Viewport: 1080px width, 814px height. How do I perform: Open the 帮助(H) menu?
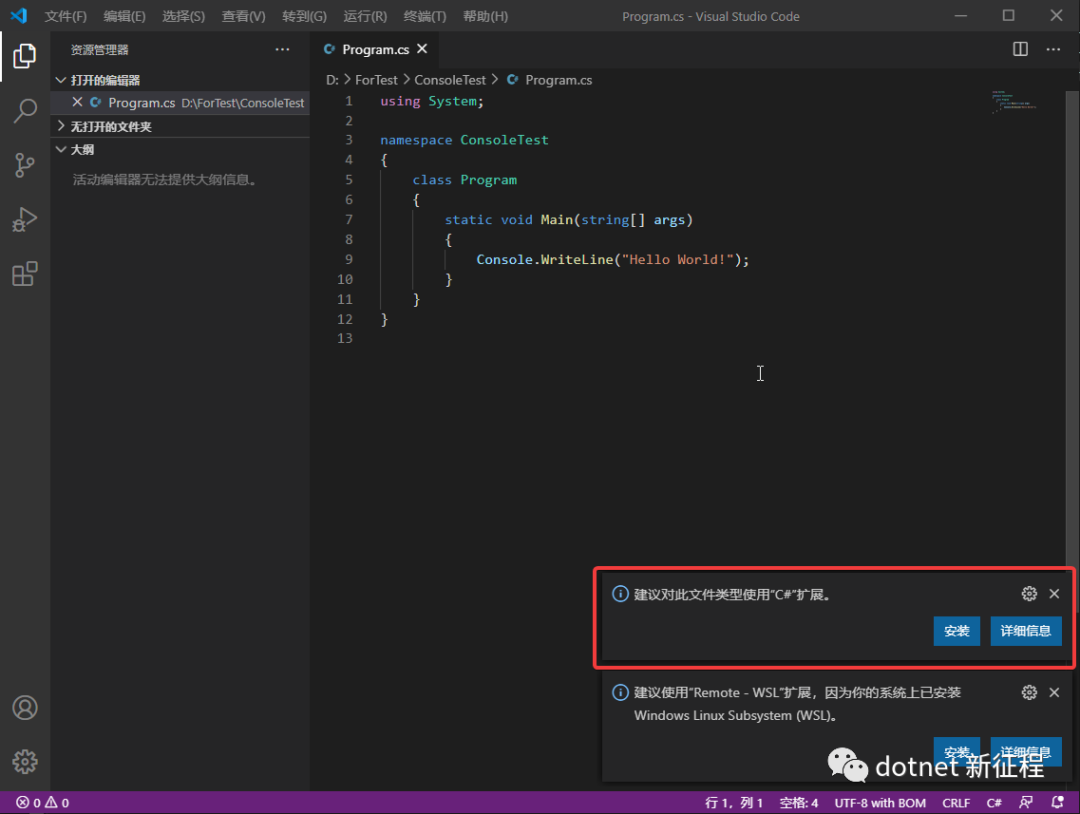485,16
